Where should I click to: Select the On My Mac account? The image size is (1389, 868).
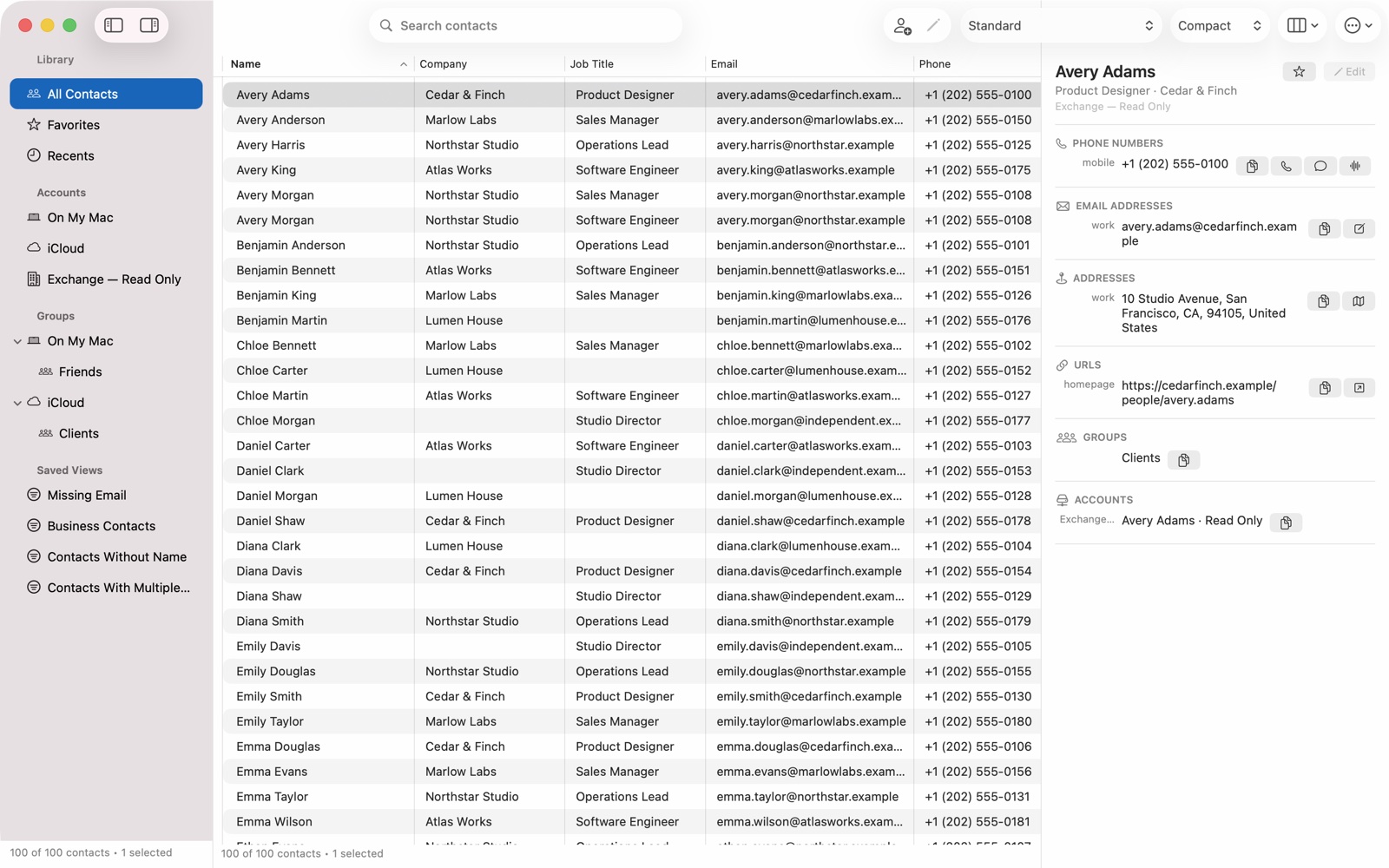pyautogui.click(x=106, y=218)
